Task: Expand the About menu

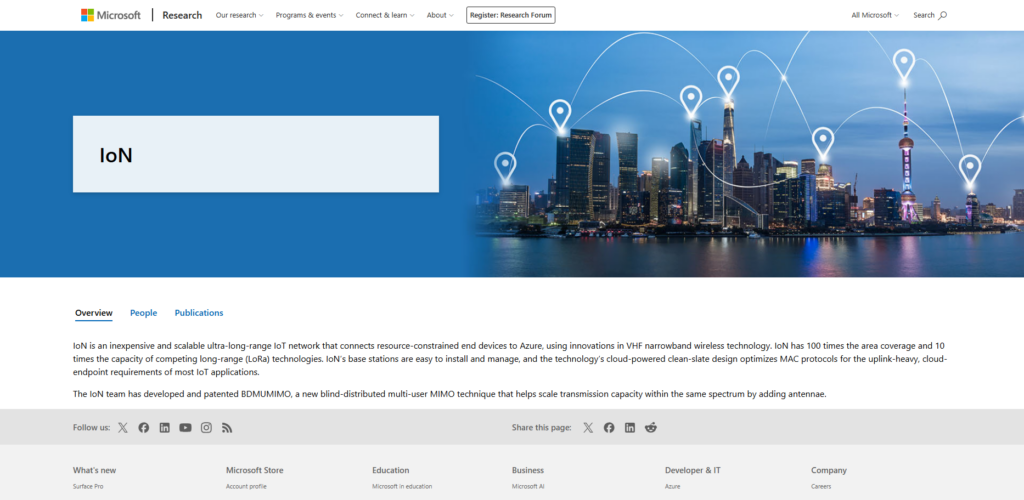Action: click(440, 15)
